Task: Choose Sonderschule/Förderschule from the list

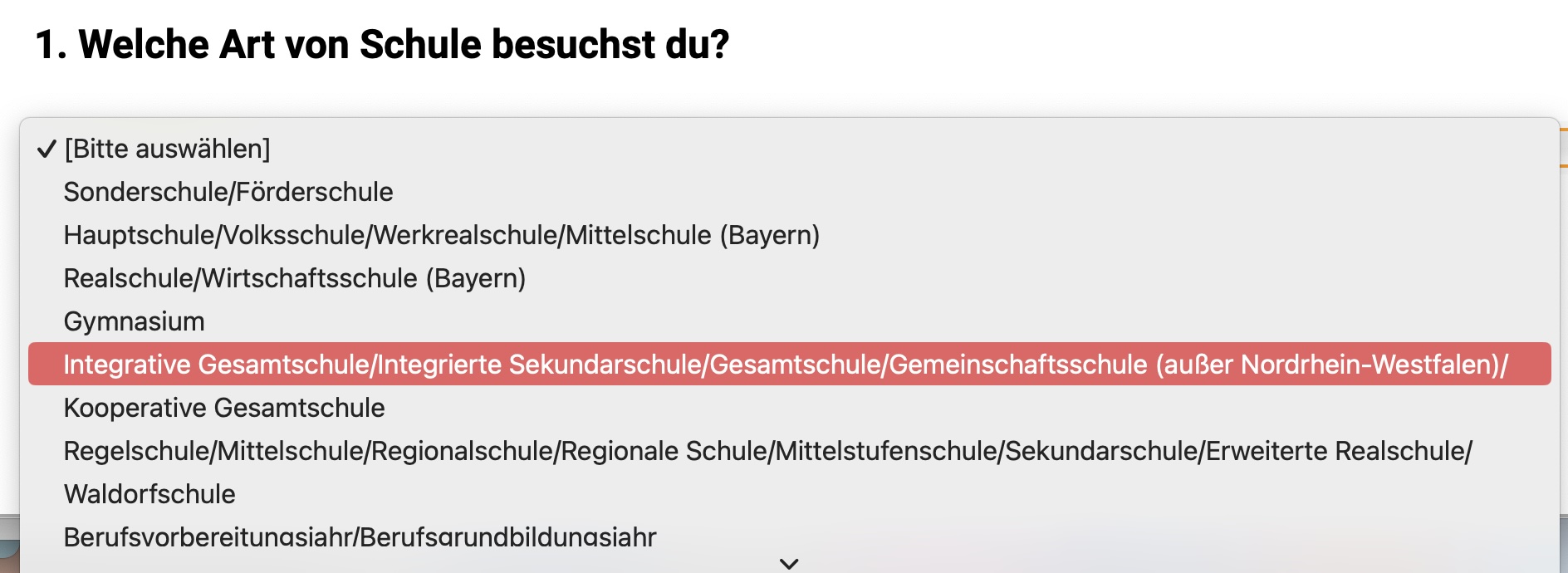Action: coord(789,192)
